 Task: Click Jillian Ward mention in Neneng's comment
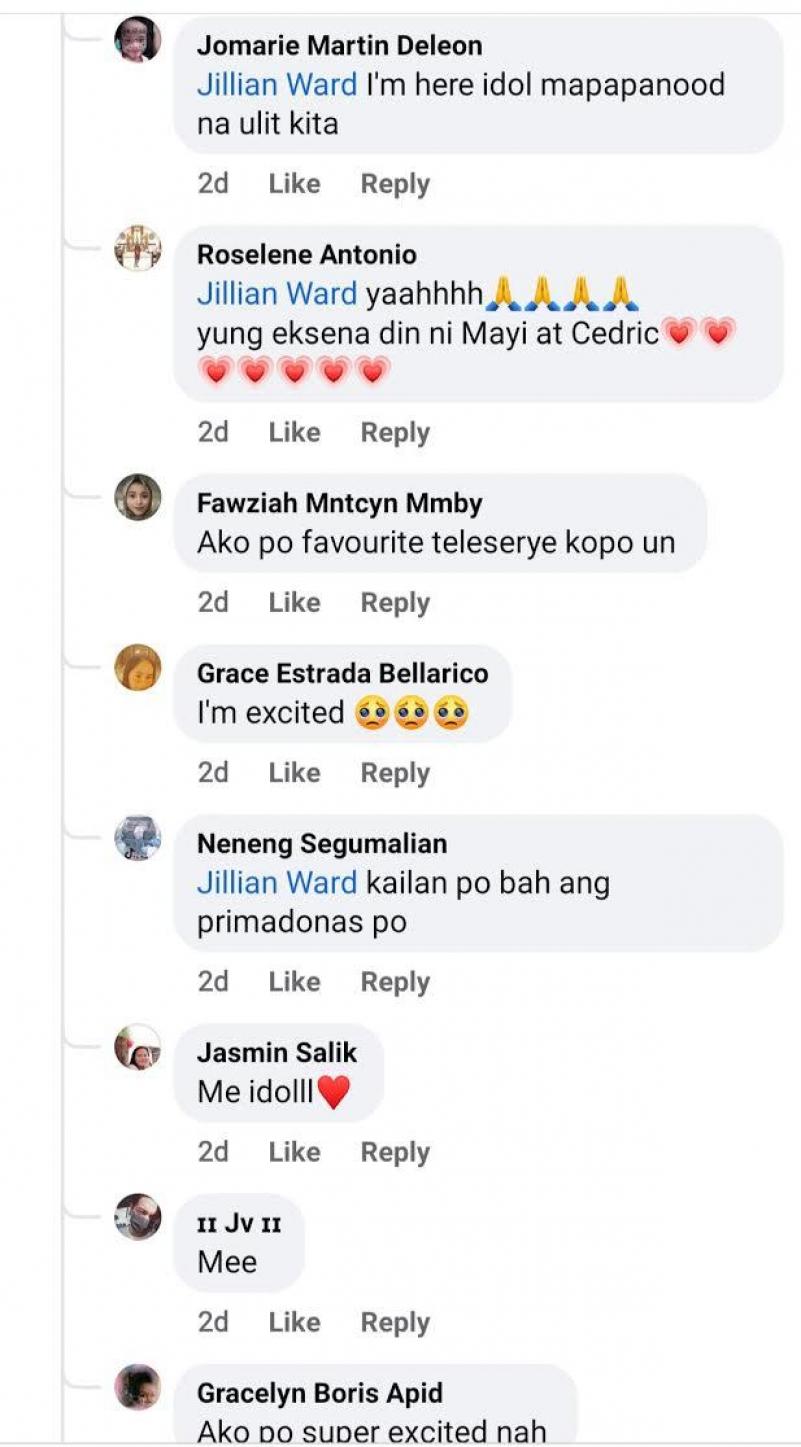pos(277,883)
